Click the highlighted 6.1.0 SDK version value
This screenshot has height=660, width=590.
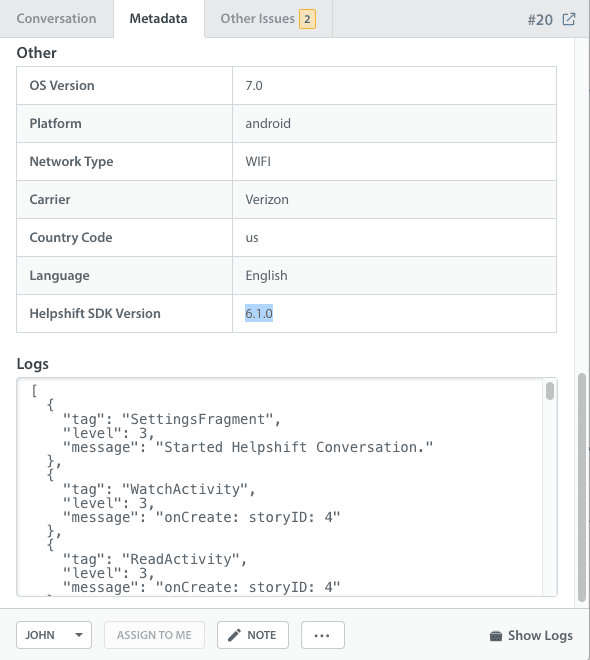(x=259, y=313)
